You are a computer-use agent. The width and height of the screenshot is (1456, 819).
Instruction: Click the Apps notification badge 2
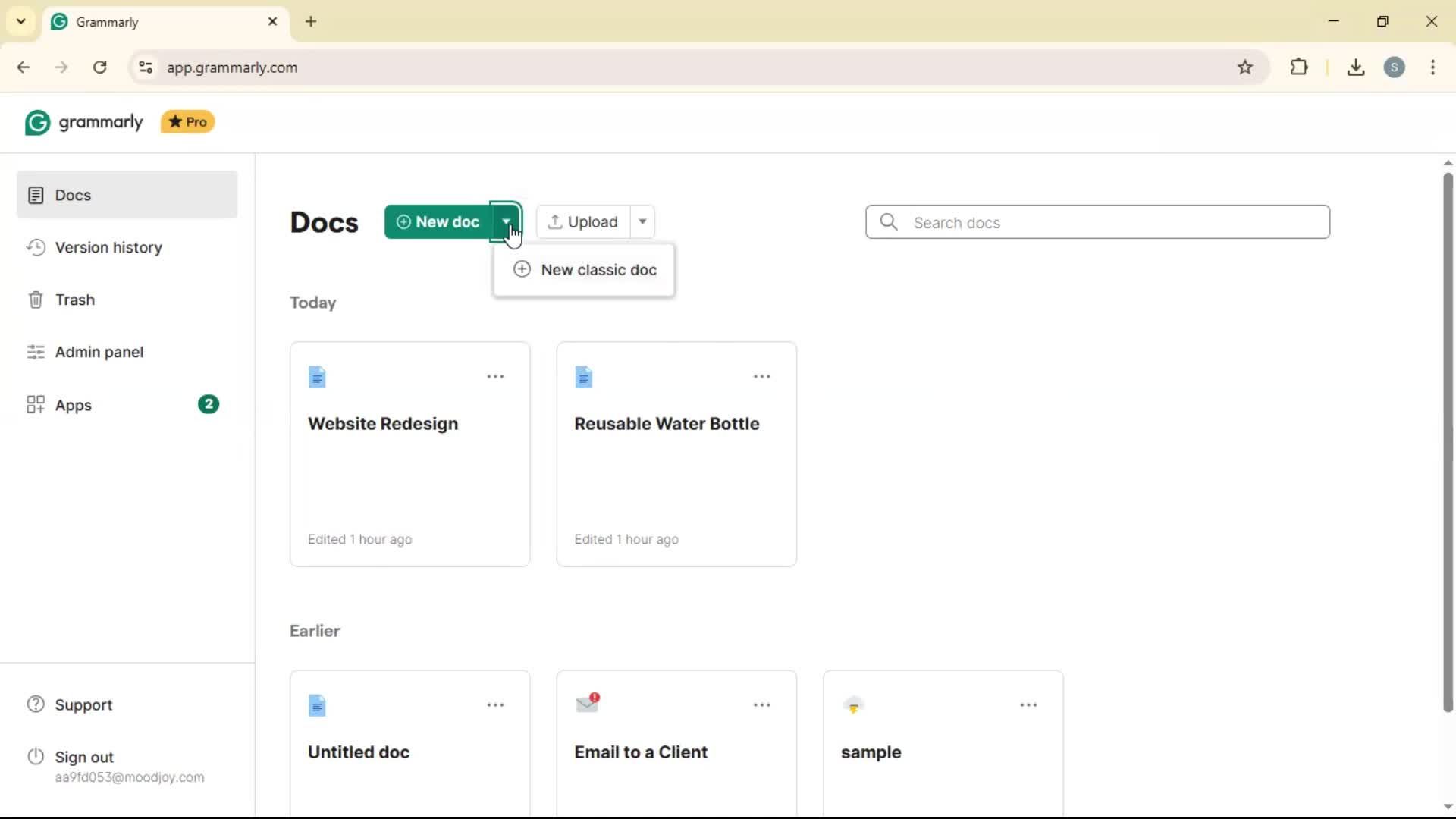click(209, 404)
